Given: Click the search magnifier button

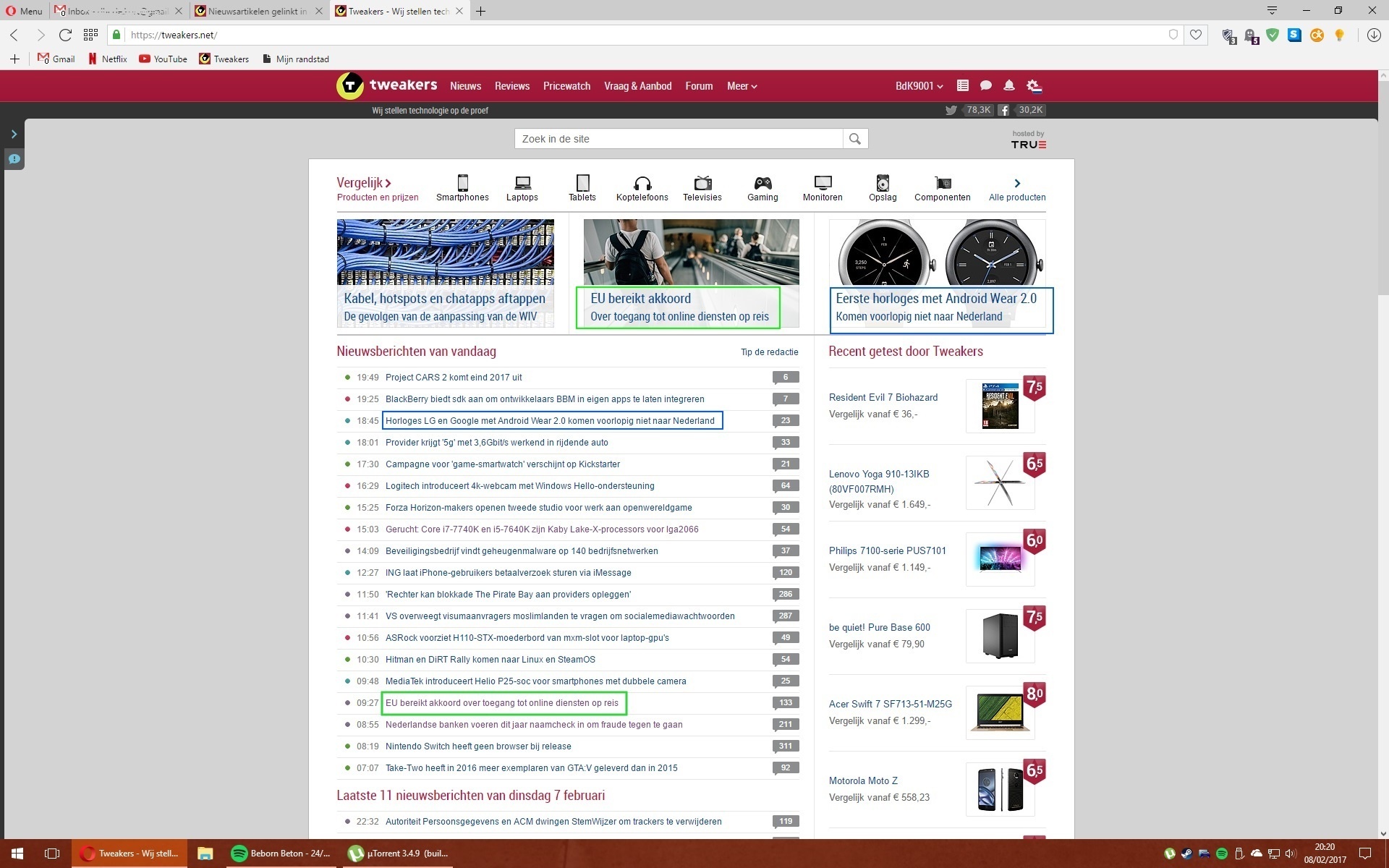Looking at the screenshot, I should (x=855, y=139).
